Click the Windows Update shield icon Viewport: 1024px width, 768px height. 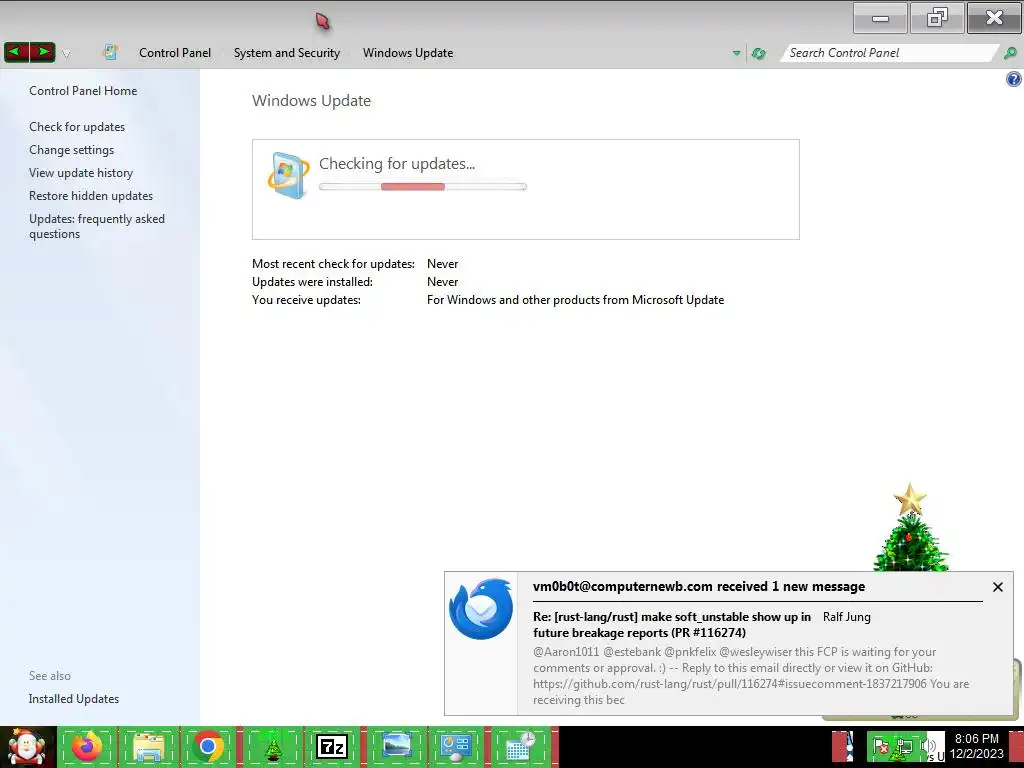coord(287,175)
